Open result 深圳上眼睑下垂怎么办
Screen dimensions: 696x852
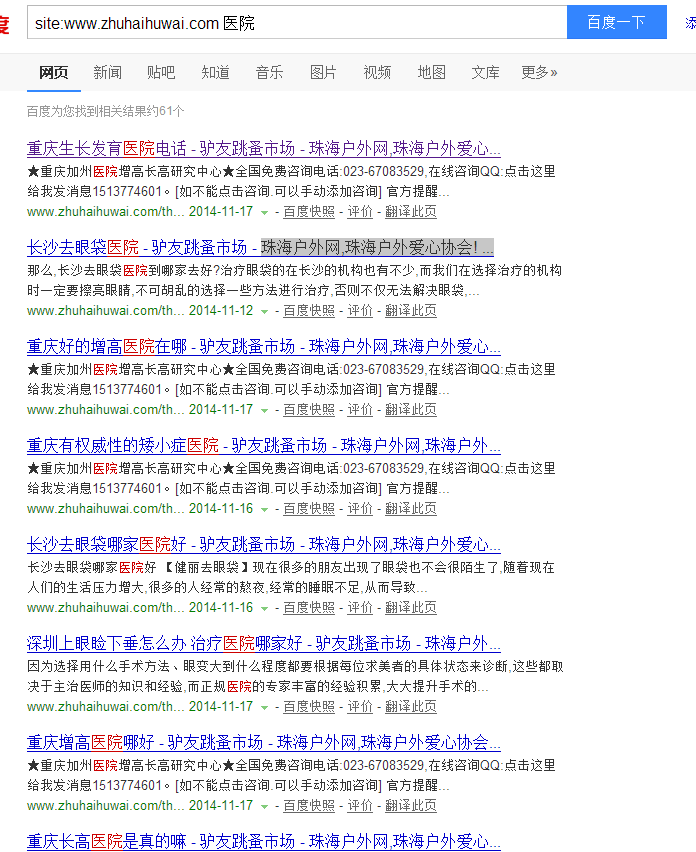[x=264, y=643]
